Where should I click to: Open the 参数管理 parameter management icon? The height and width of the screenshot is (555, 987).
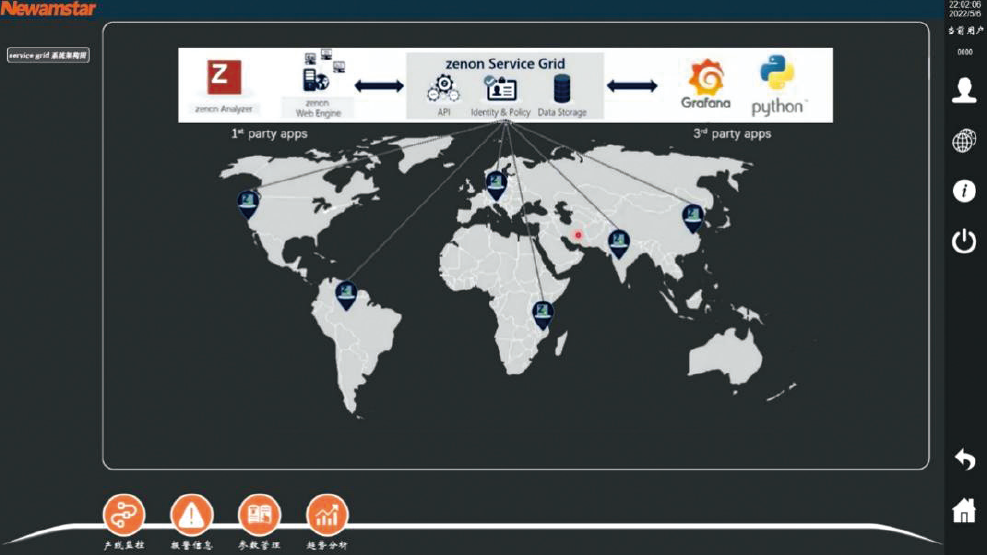click(259, 515)
